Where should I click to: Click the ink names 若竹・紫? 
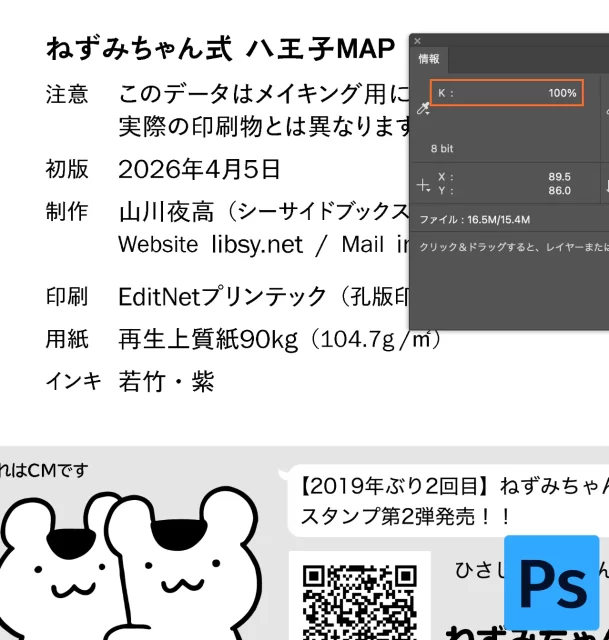point(166,381)
